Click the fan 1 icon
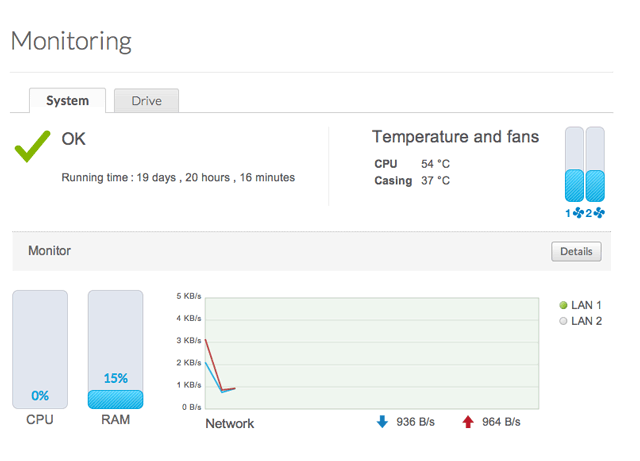This screenshot has width=640, height=461. 578,213
